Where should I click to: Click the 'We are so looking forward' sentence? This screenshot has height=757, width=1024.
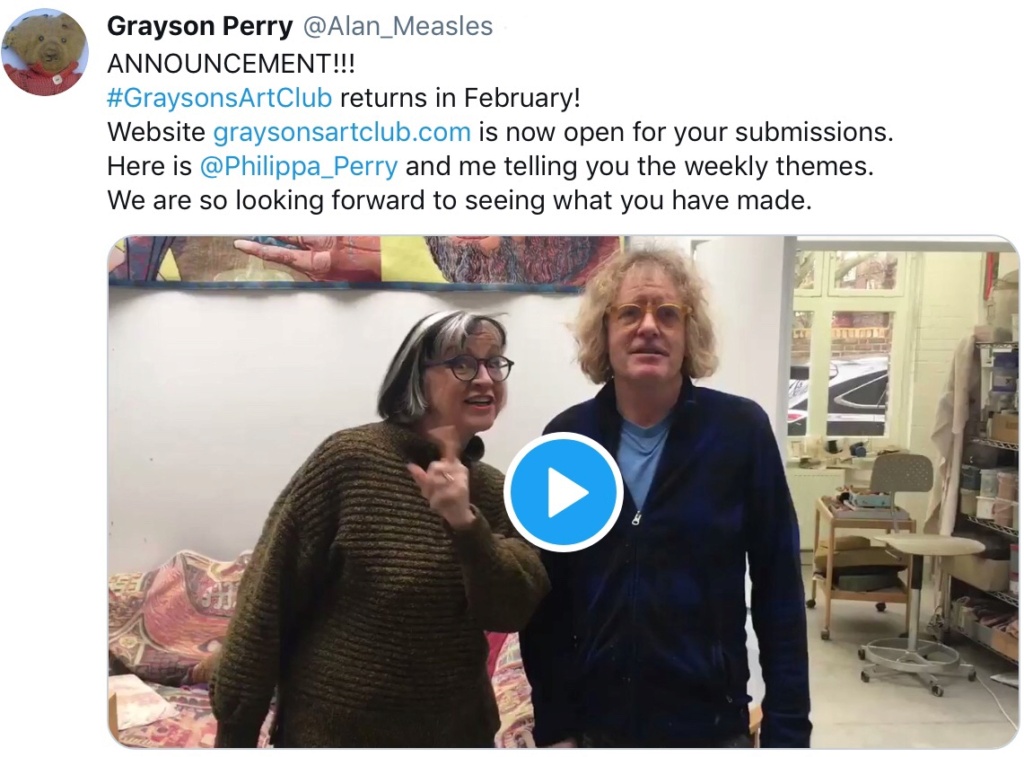(460, 200)
